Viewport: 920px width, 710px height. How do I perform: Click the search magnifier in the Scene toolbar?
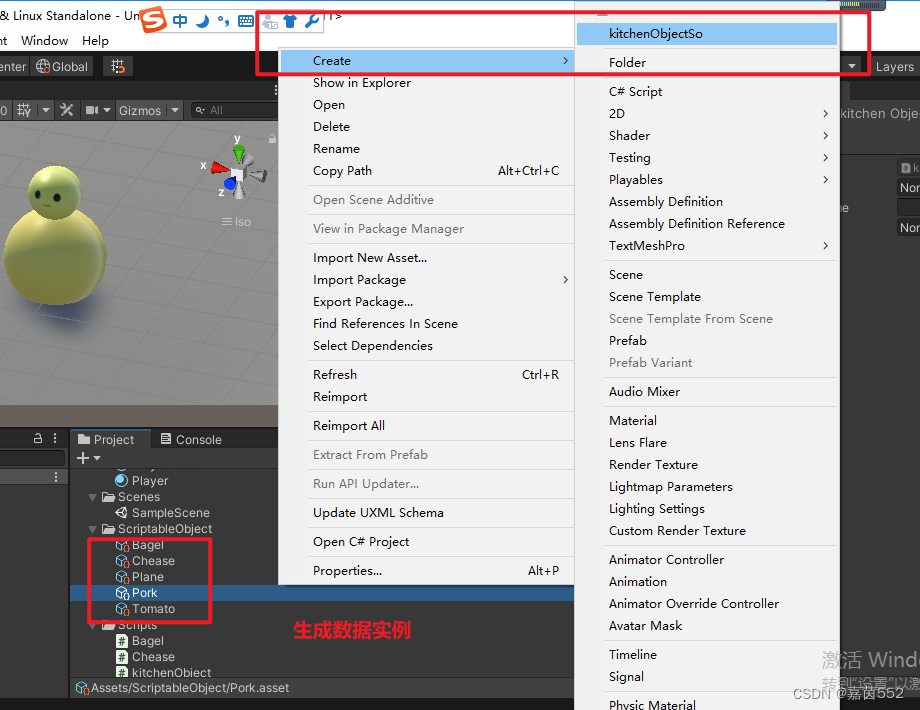pyautogui.click(x=200, y=109)
